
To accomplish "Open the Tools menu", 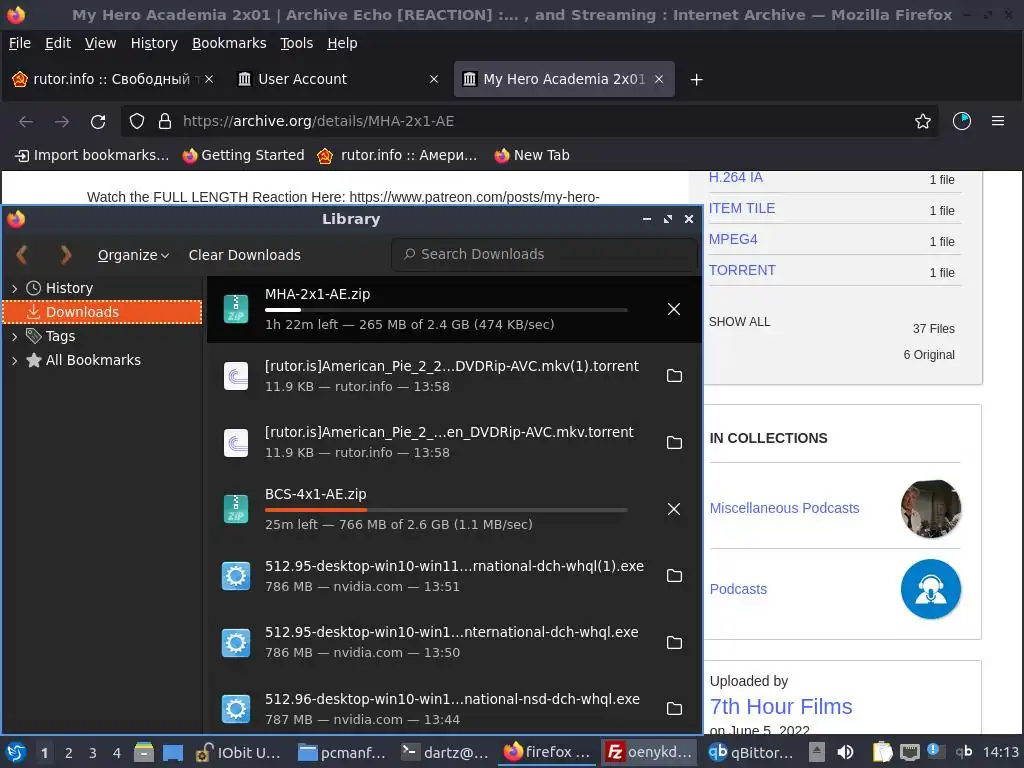I will click(x=296, y=43).
